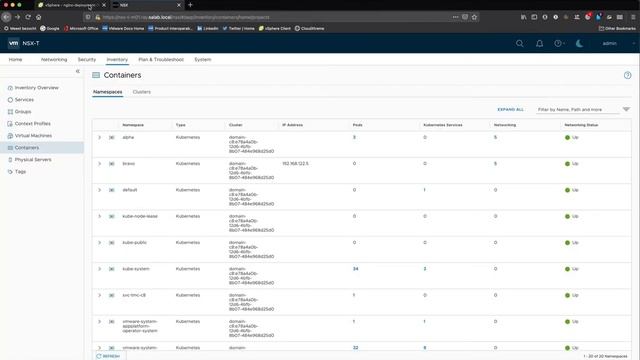Refresh the namespaces list
This screenshot has height=360, width=640.
point(108,356)
